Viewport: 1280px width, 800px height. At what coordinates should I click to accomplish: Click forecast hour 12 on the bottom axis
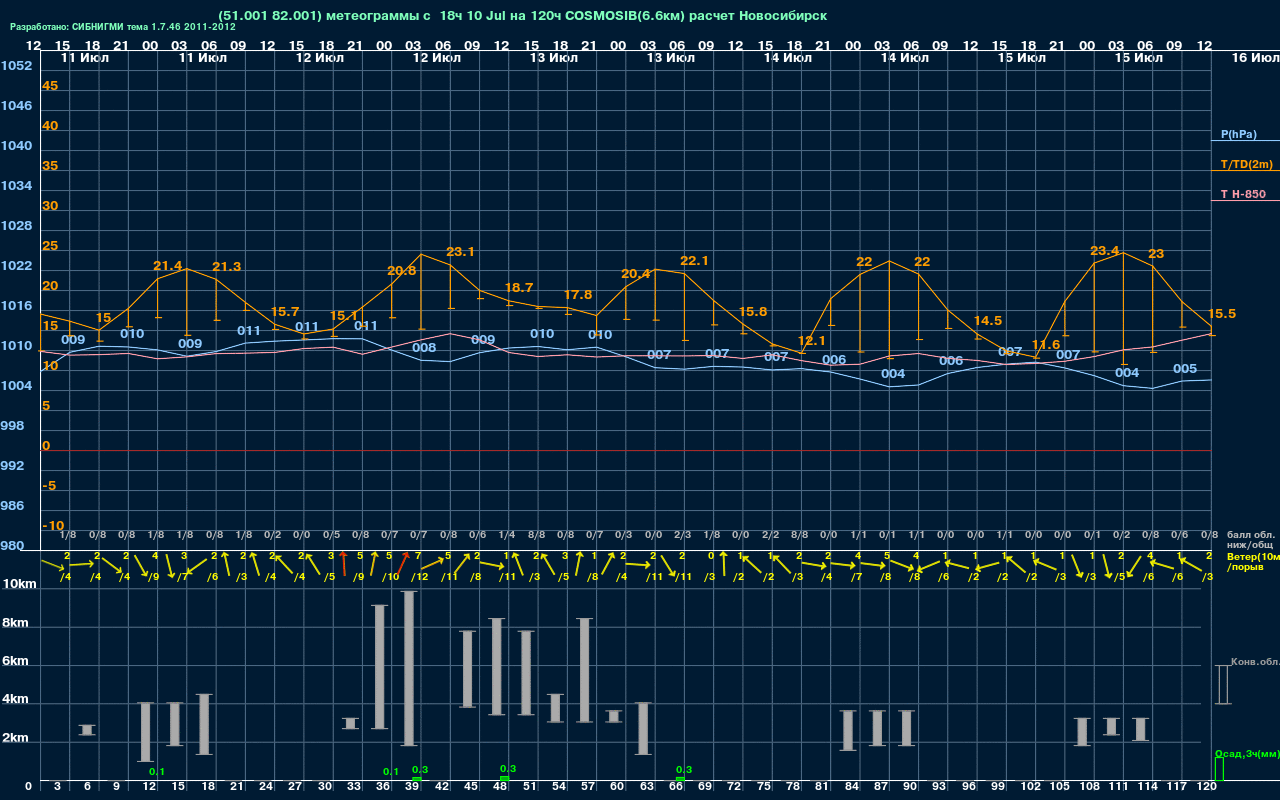click(149, 787)
